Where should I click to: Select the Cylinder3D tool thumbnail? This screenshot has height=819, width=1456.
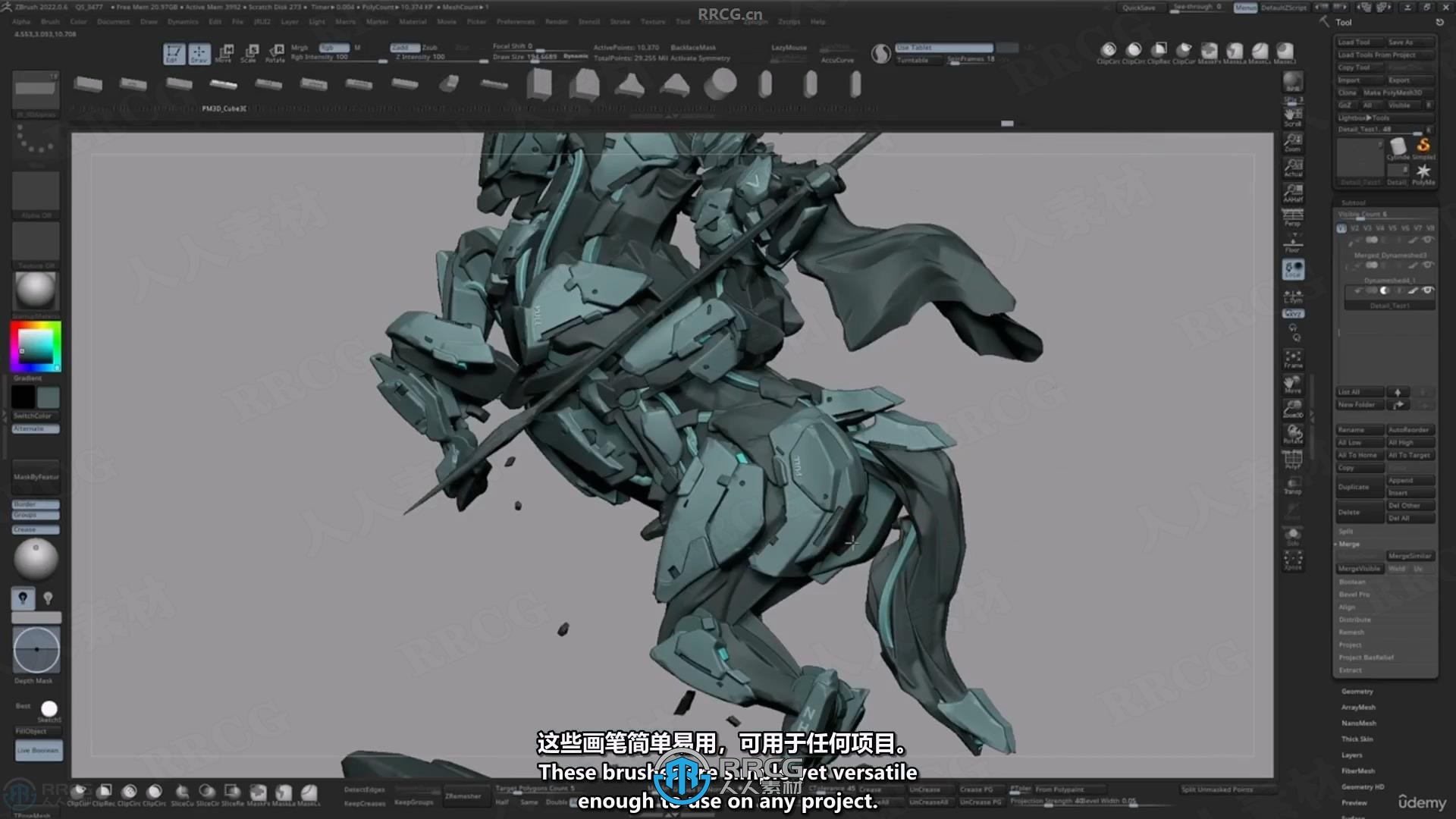pos(1398,146)
